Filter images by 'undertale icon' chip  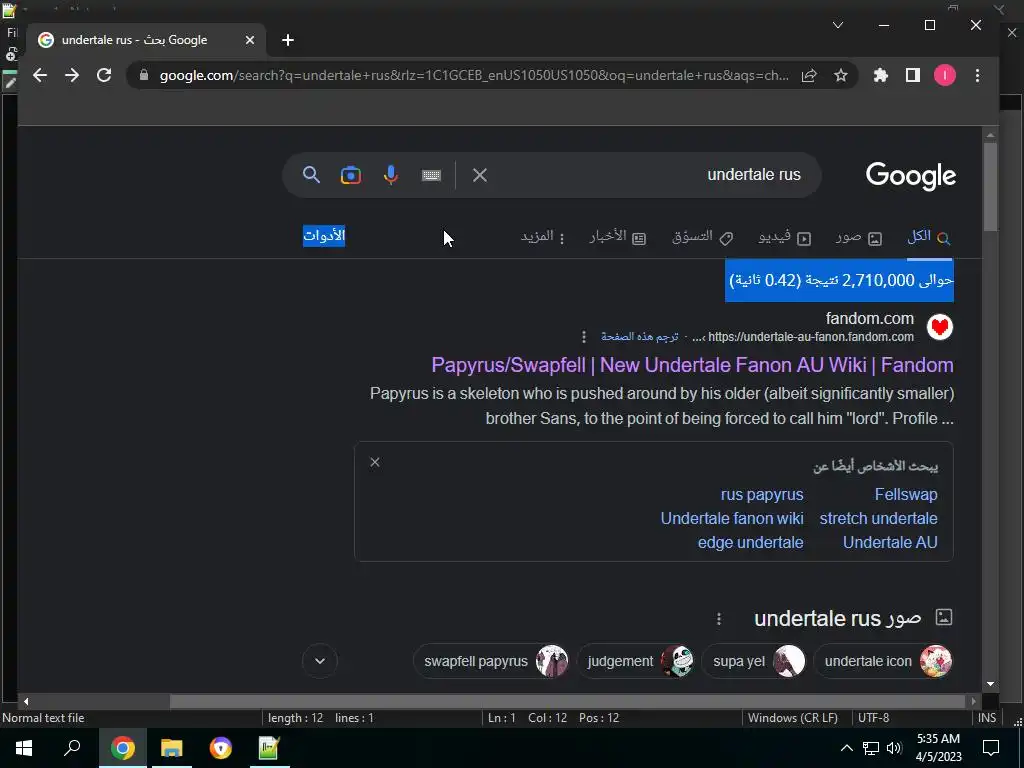(x=884, y=661)
